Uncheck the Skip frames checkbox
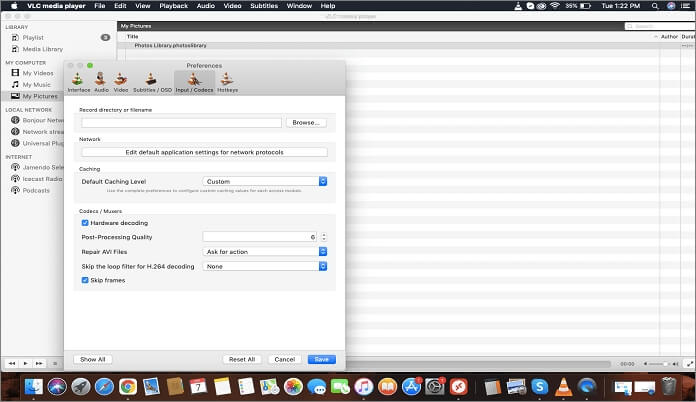The height and width of the screenshot is (402, 696). (85, 280)
